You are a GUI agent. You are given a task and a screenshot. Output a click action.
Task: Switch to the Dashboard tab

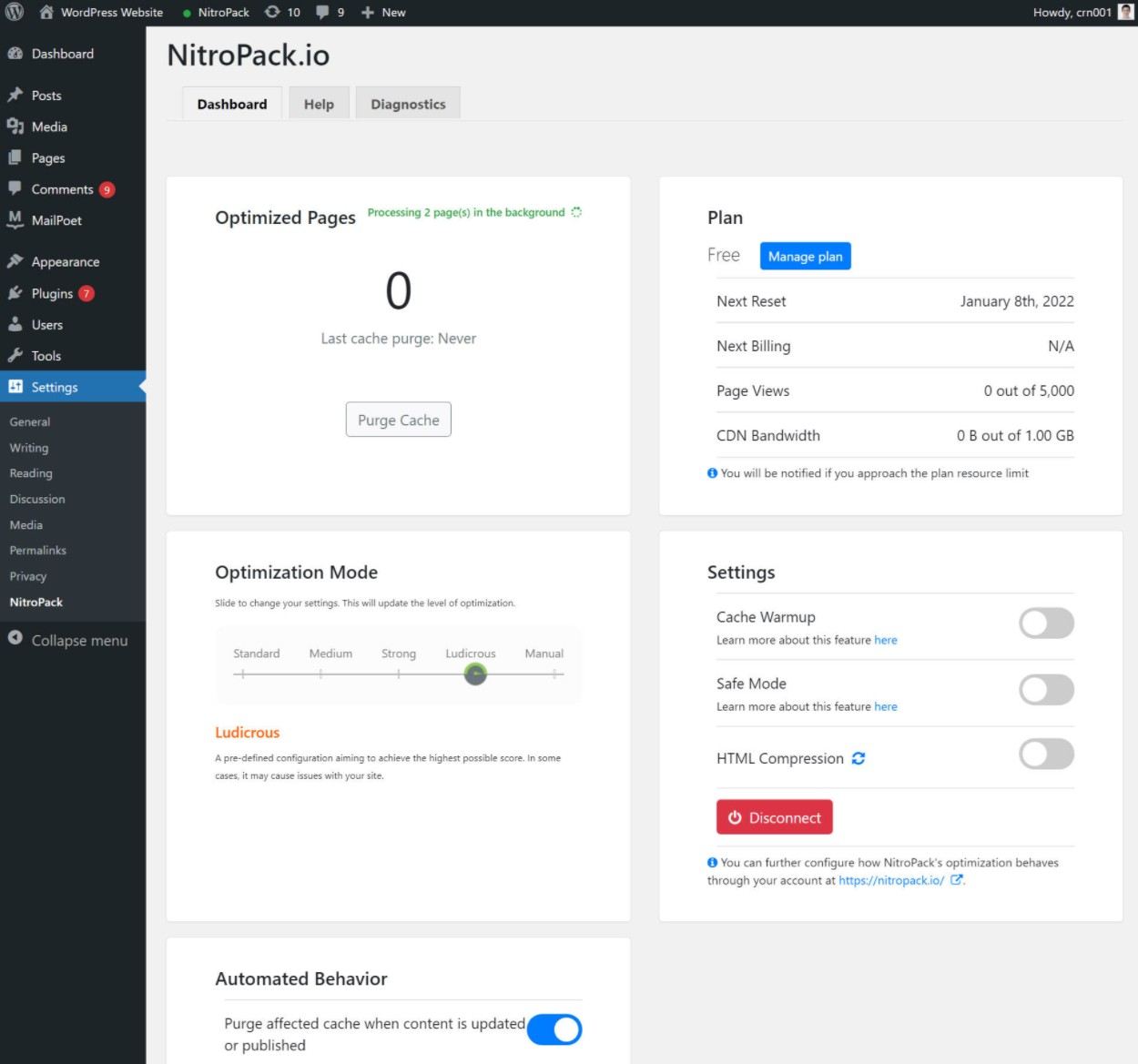[x=232, y=104]
